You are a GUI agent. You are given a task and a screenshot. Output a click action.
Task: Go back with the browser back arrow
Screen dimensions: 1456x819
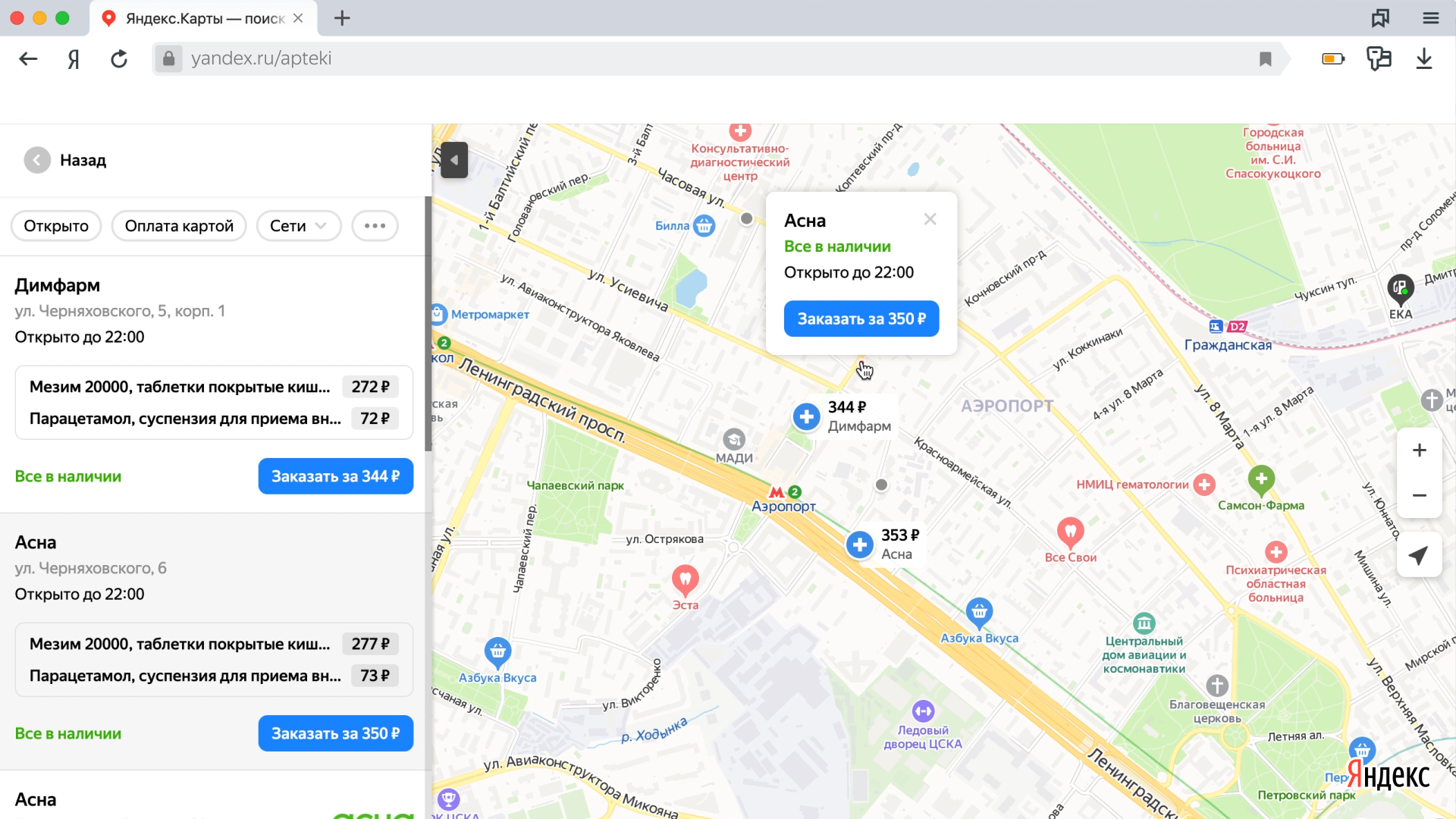[28, 59]
